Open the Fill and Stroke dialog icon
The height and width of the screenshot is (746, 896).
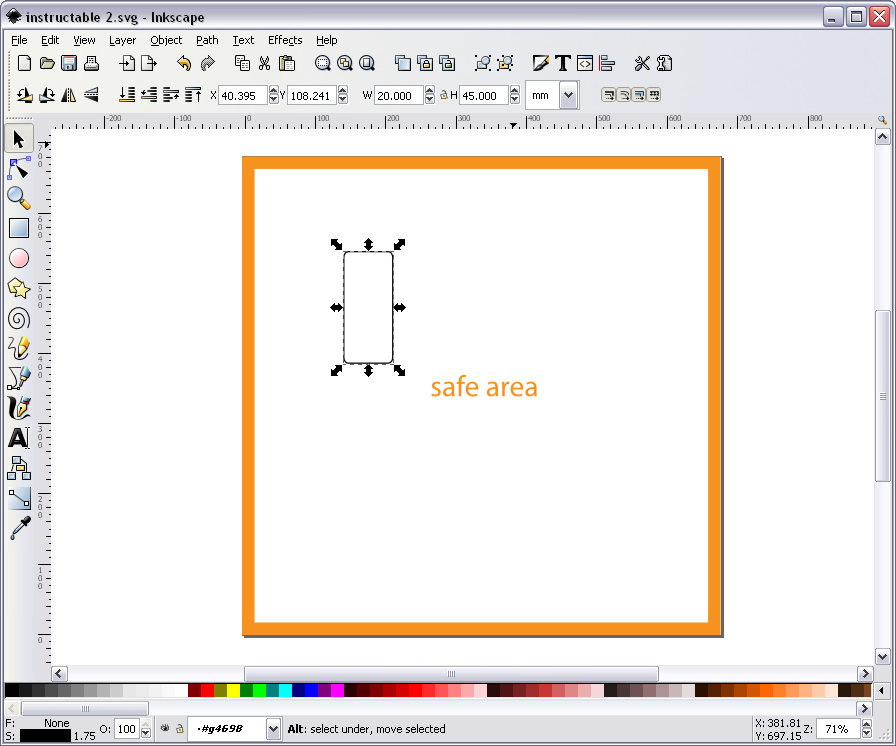pyautogui.click(x=540, y=63)
